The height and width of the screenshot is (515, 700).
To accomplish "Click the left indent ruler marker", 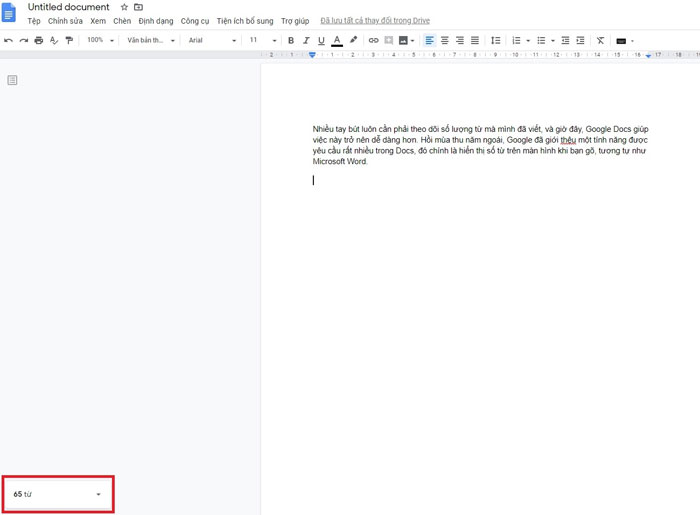I will point(312,55).
